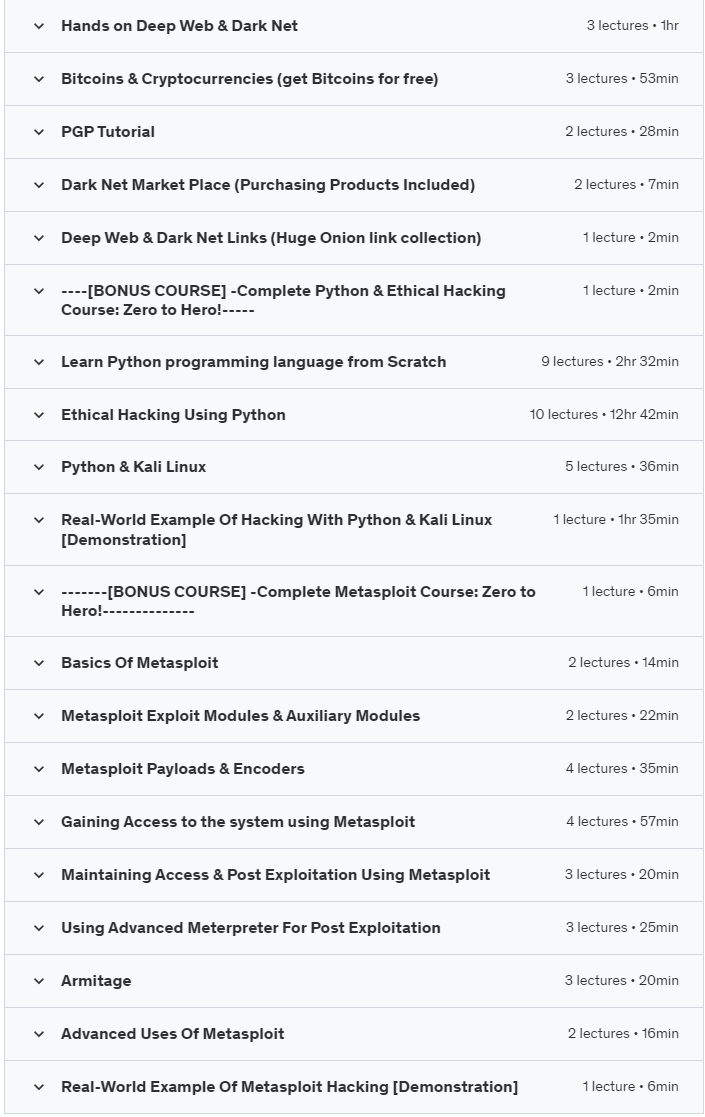Open Real-World Example Of Metasploit Hacking title
705x1117 pixels.
pyautogui.click(x=290, y=1087)
